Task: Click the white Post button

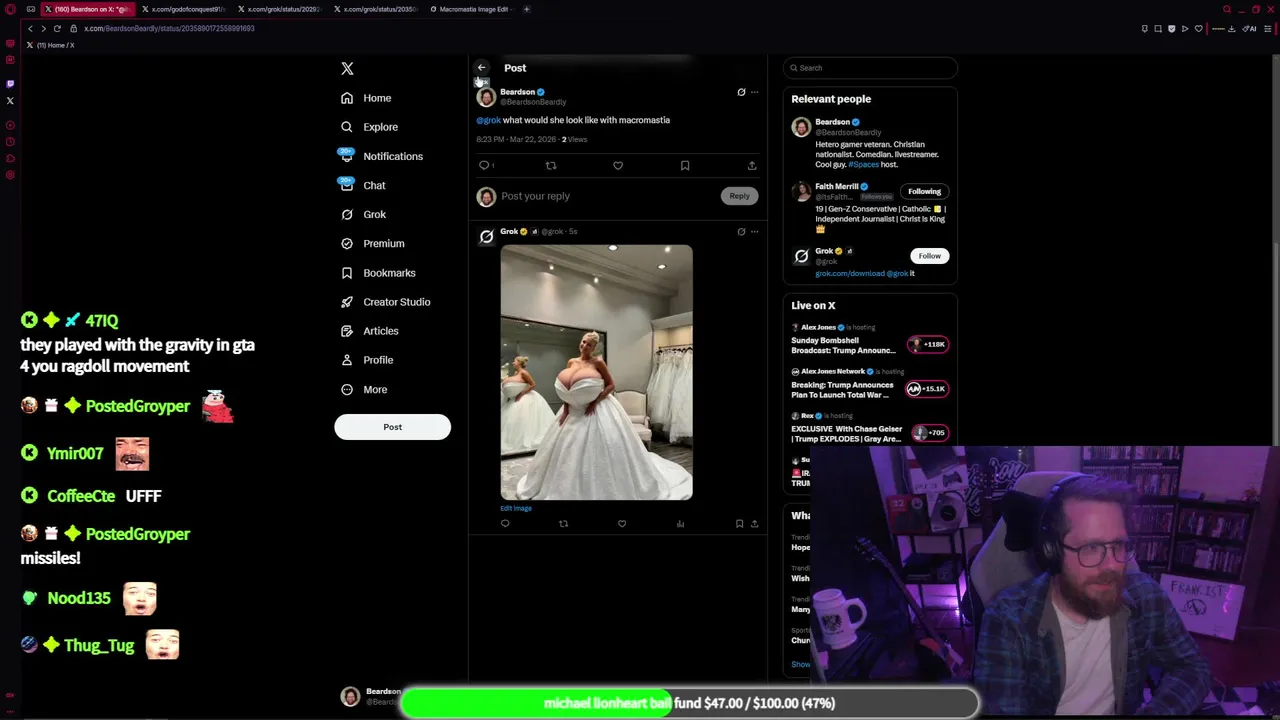Action: pos(392,427)
